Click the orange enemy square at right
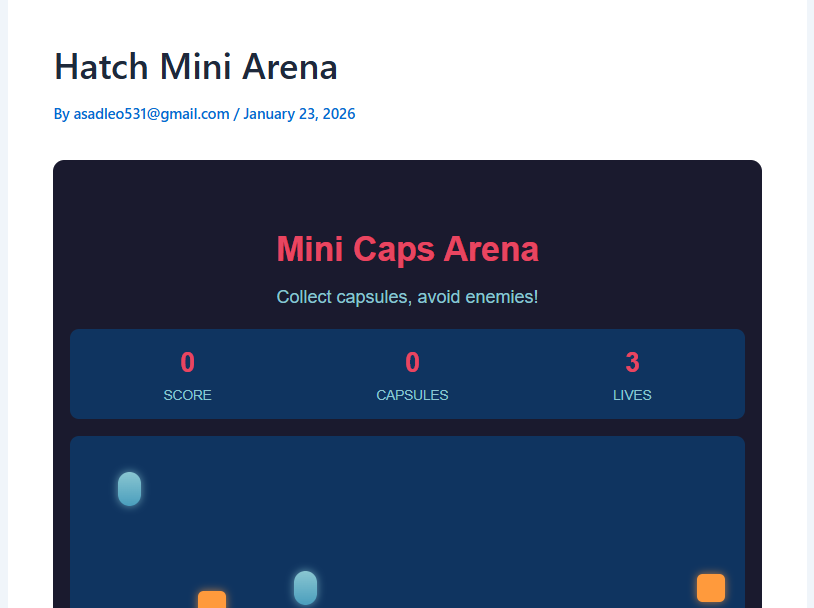Screen dimensions: 814x608 click(x=711, y=588)
